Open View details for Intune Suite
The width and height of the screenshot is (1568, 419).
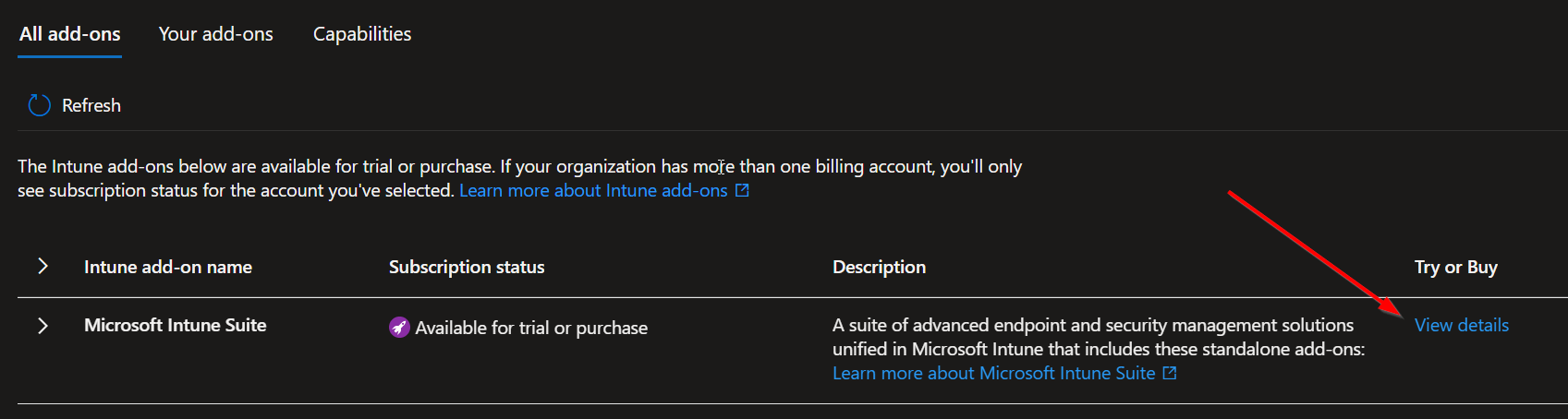click(x=1461, y=326)
